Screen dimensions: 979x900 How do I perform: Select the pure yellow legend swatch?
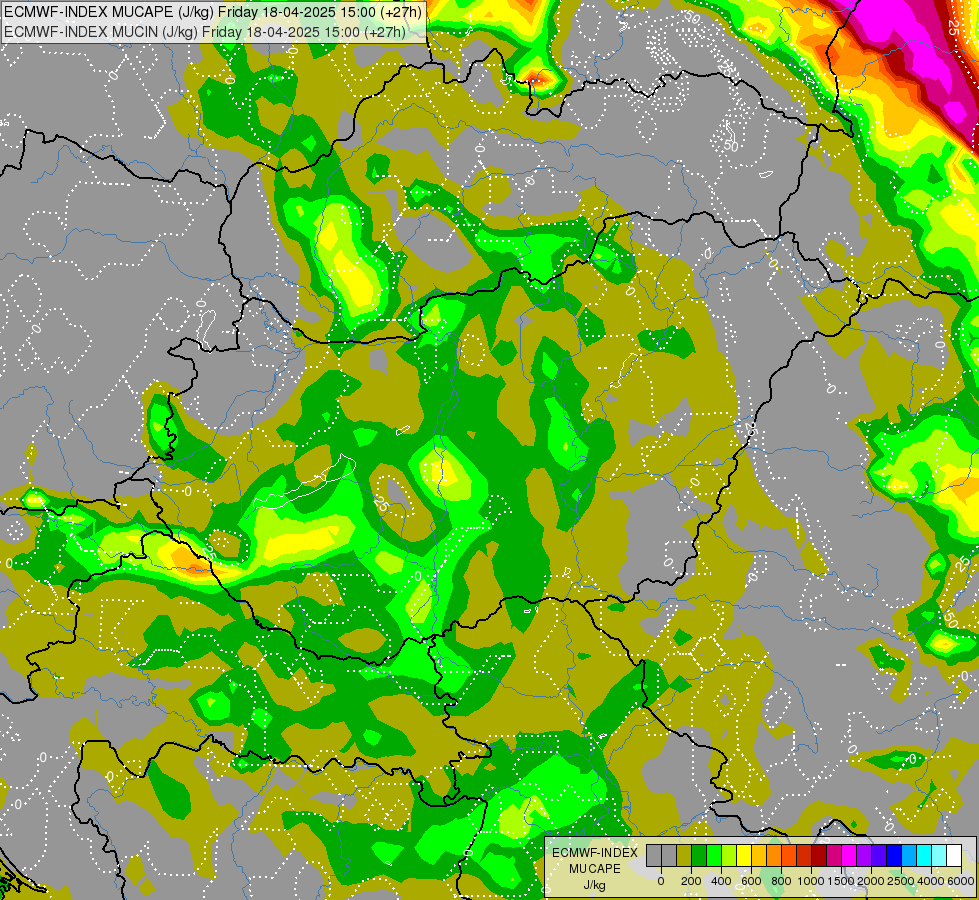click(744, 856)
